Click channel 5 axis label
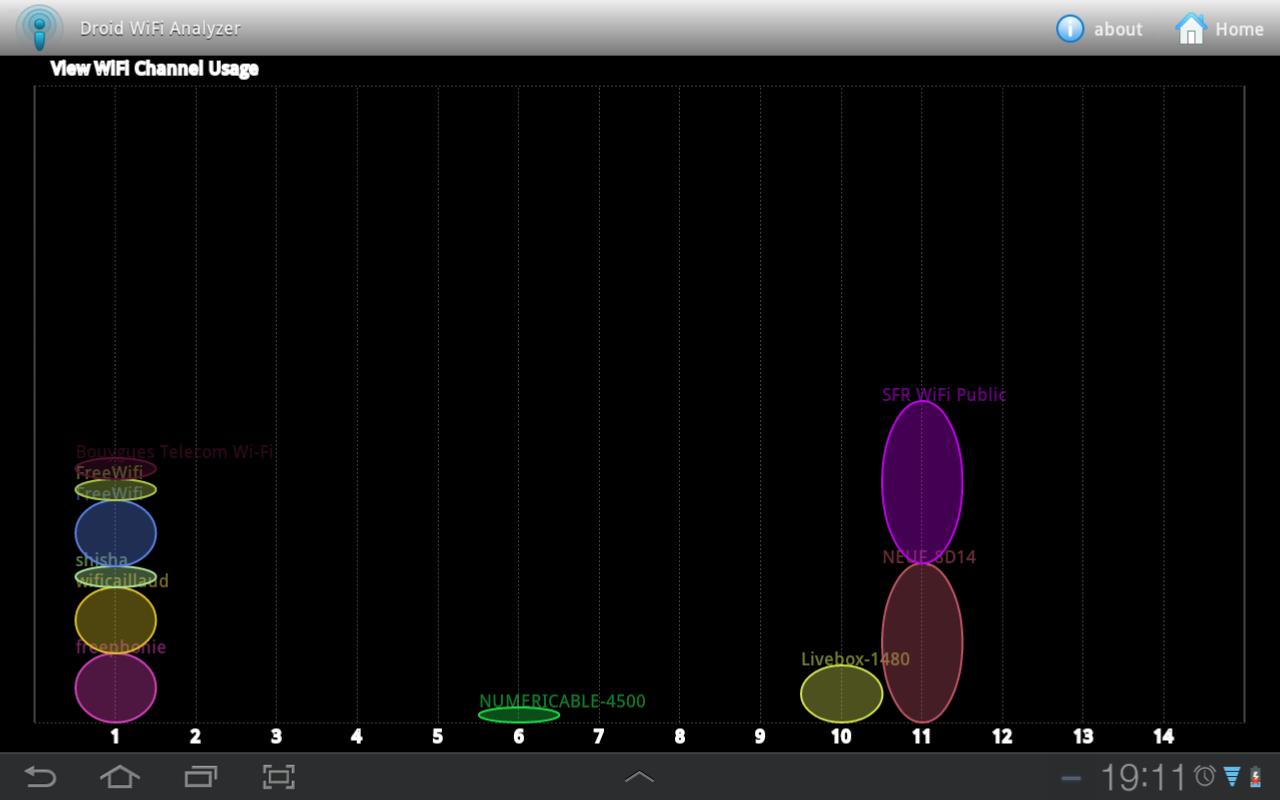 [437, 737]
